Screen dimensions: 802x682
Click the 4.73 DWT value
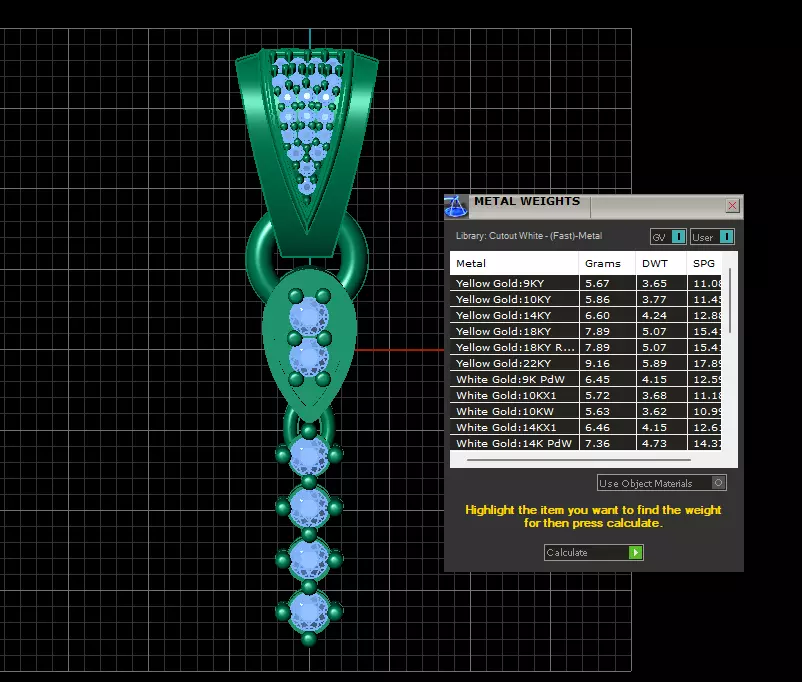tap(654, 443)
